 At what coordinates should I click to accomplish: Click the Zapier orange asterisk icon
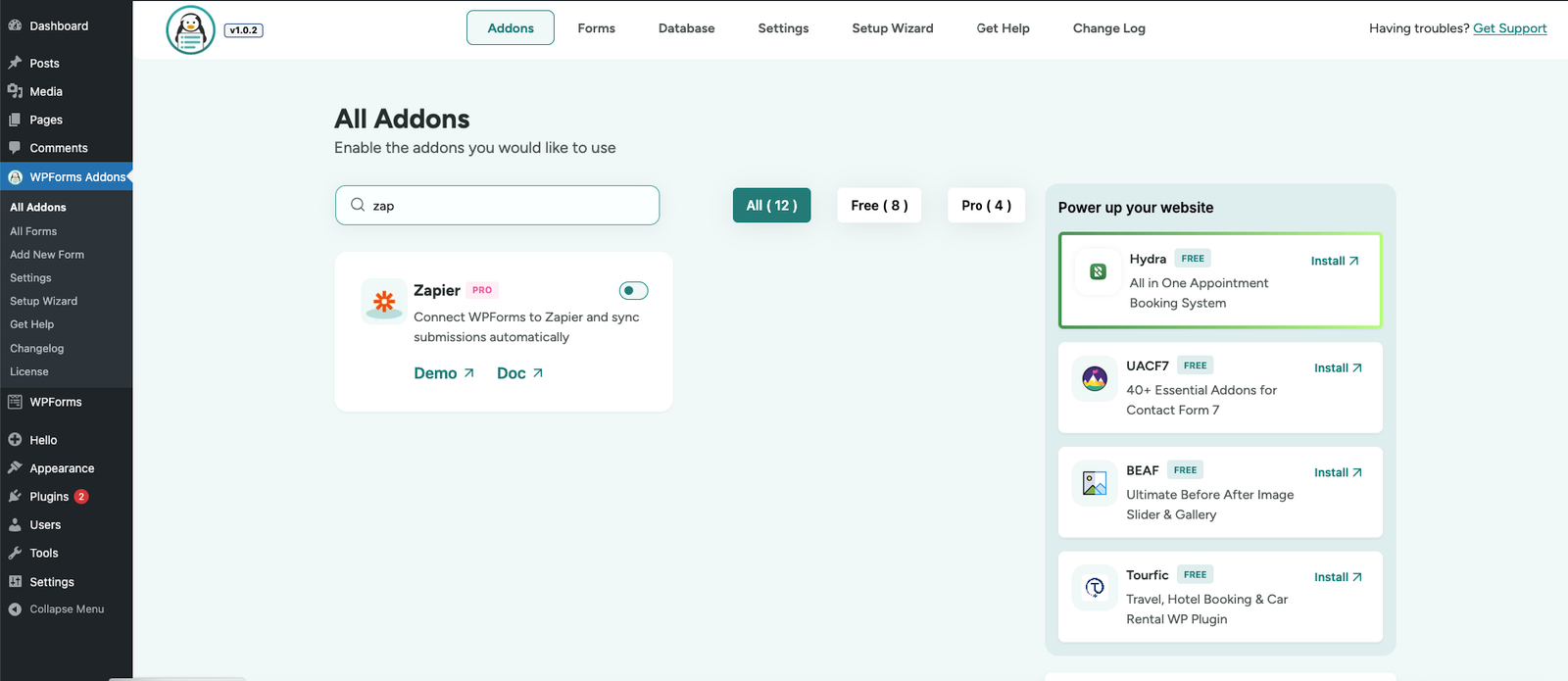[384, 302]
